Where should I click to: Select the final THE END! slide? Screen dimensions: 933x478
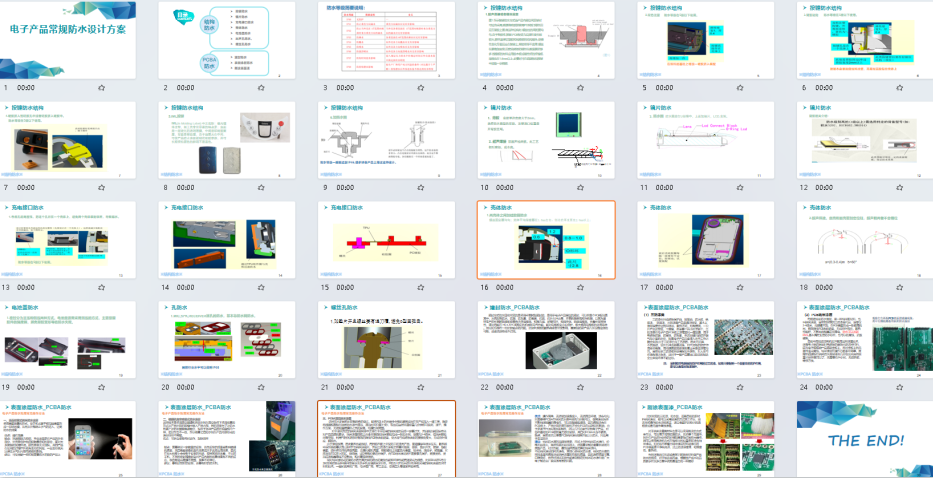(865, 439)
